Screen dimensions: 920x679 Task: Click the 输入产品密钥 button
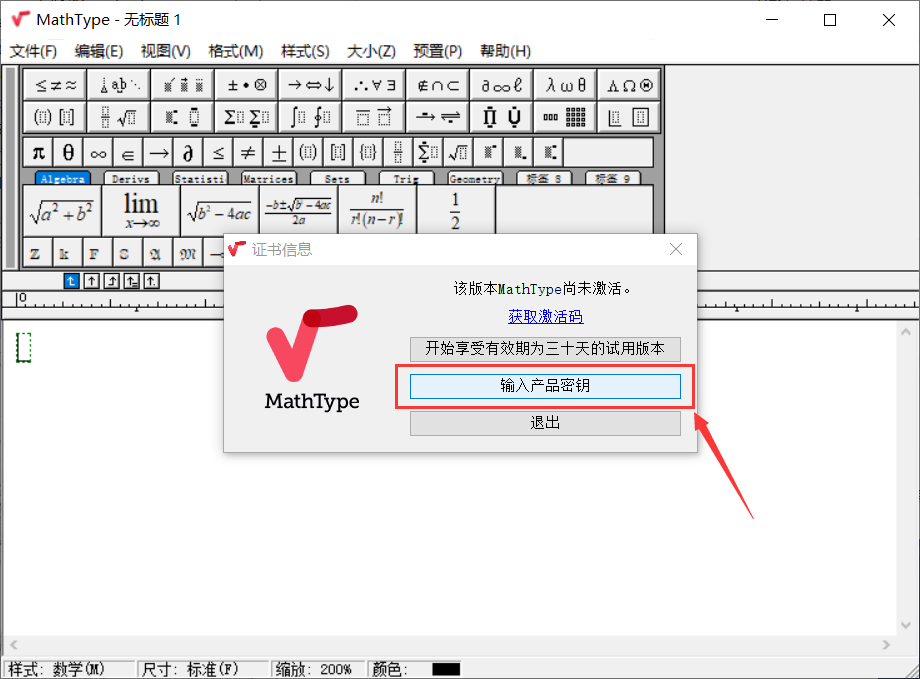545,386
